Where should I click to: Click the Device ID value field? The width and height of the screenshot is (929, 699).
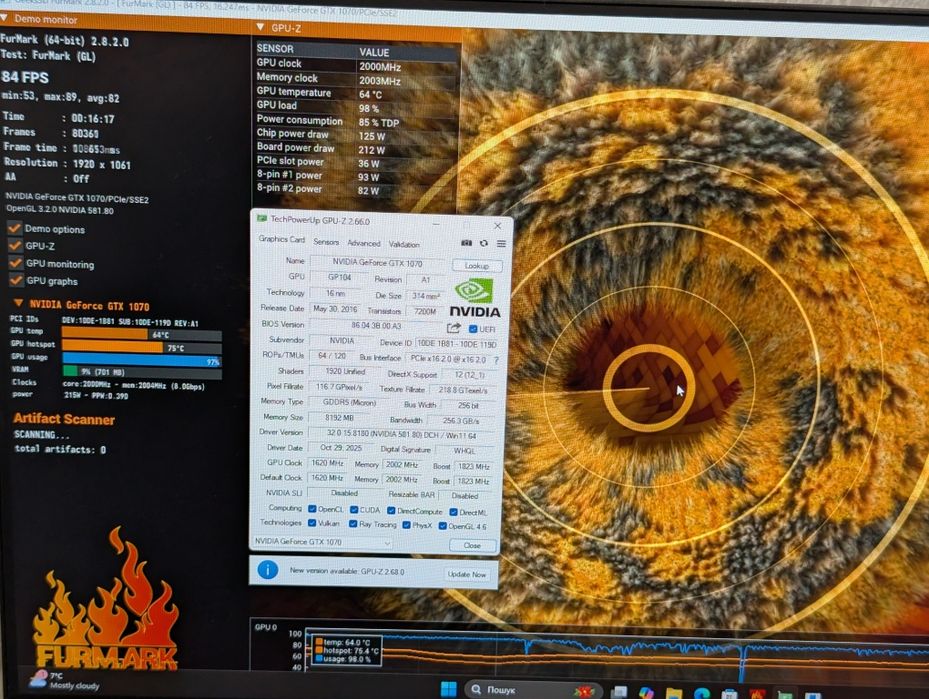(x=456, y=344)
